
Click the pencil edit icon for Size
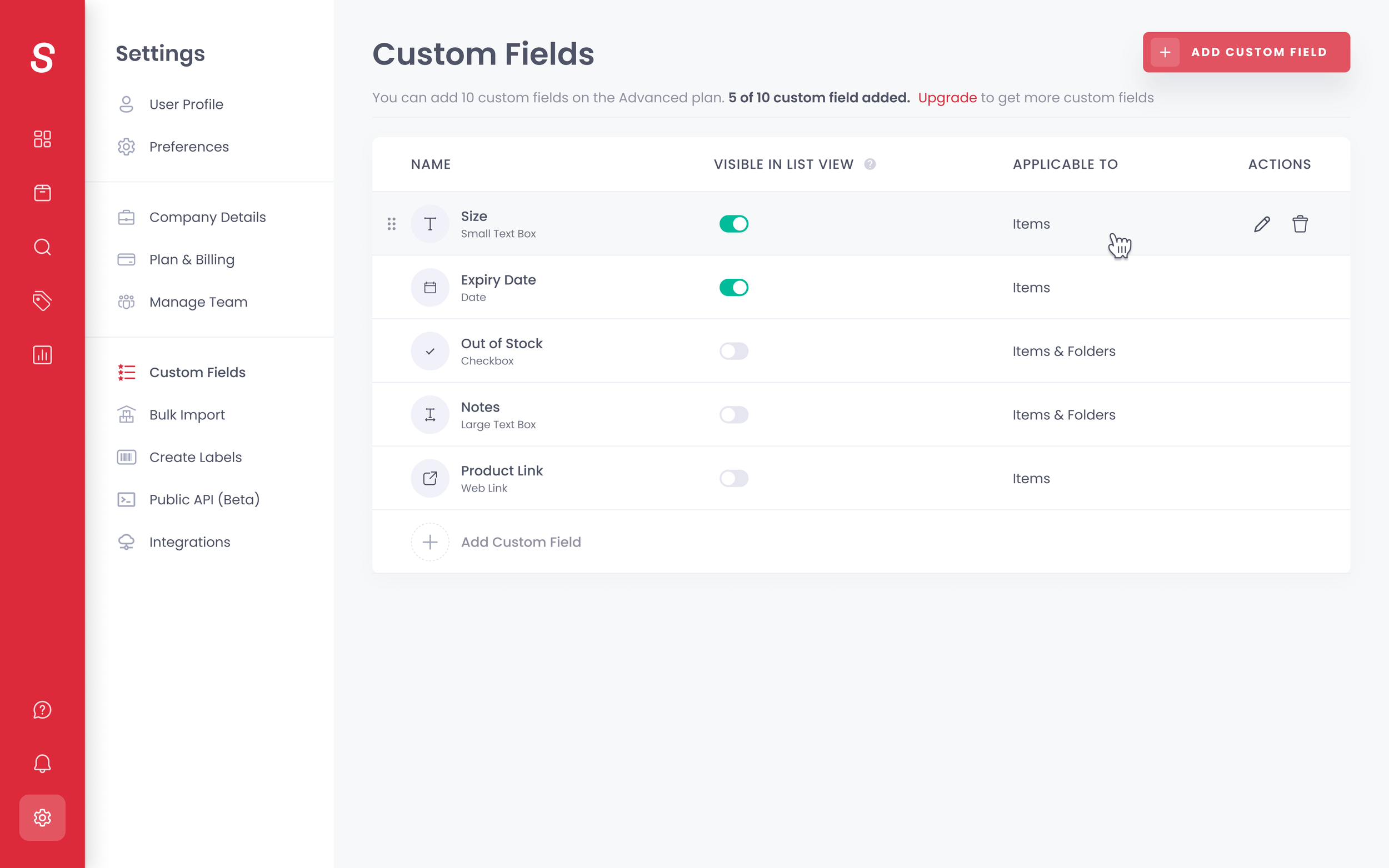click(1262, 224)
